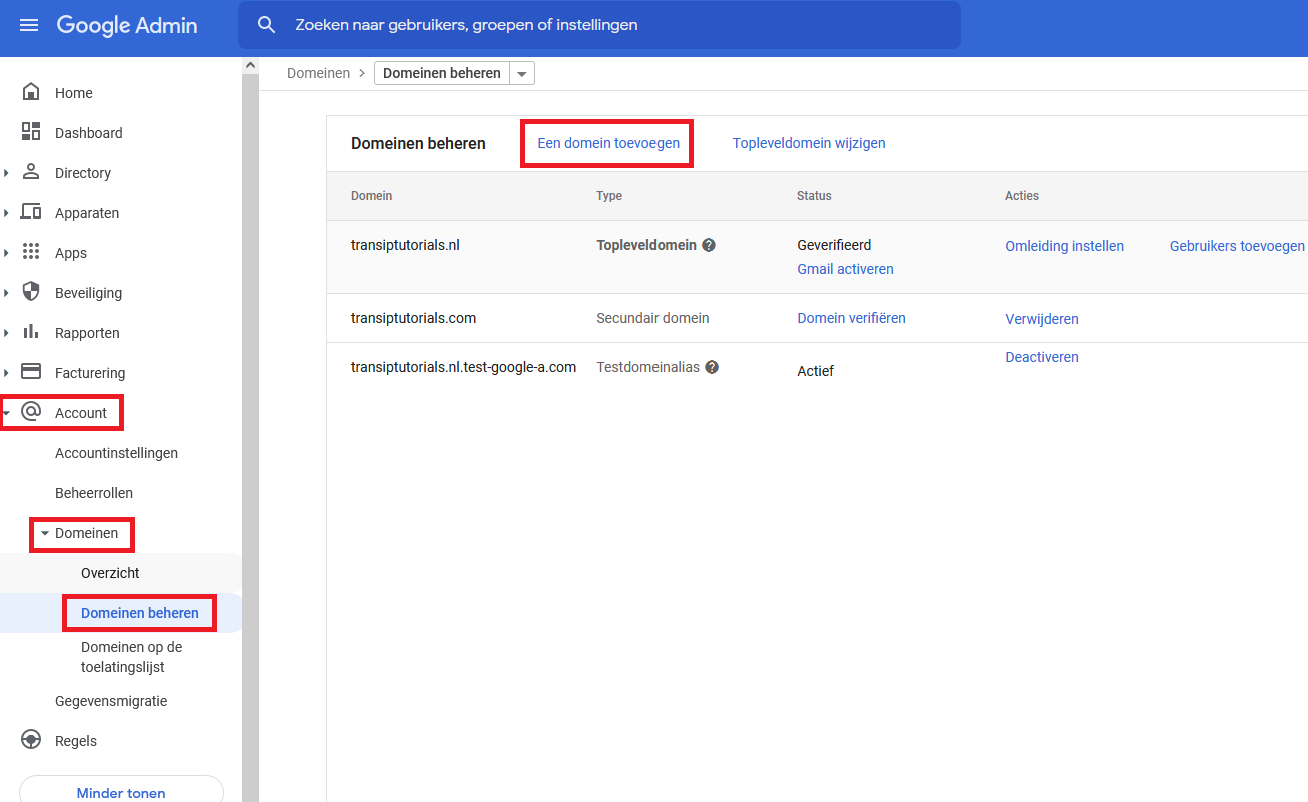Click the Apps grid icon

[31, 252]
